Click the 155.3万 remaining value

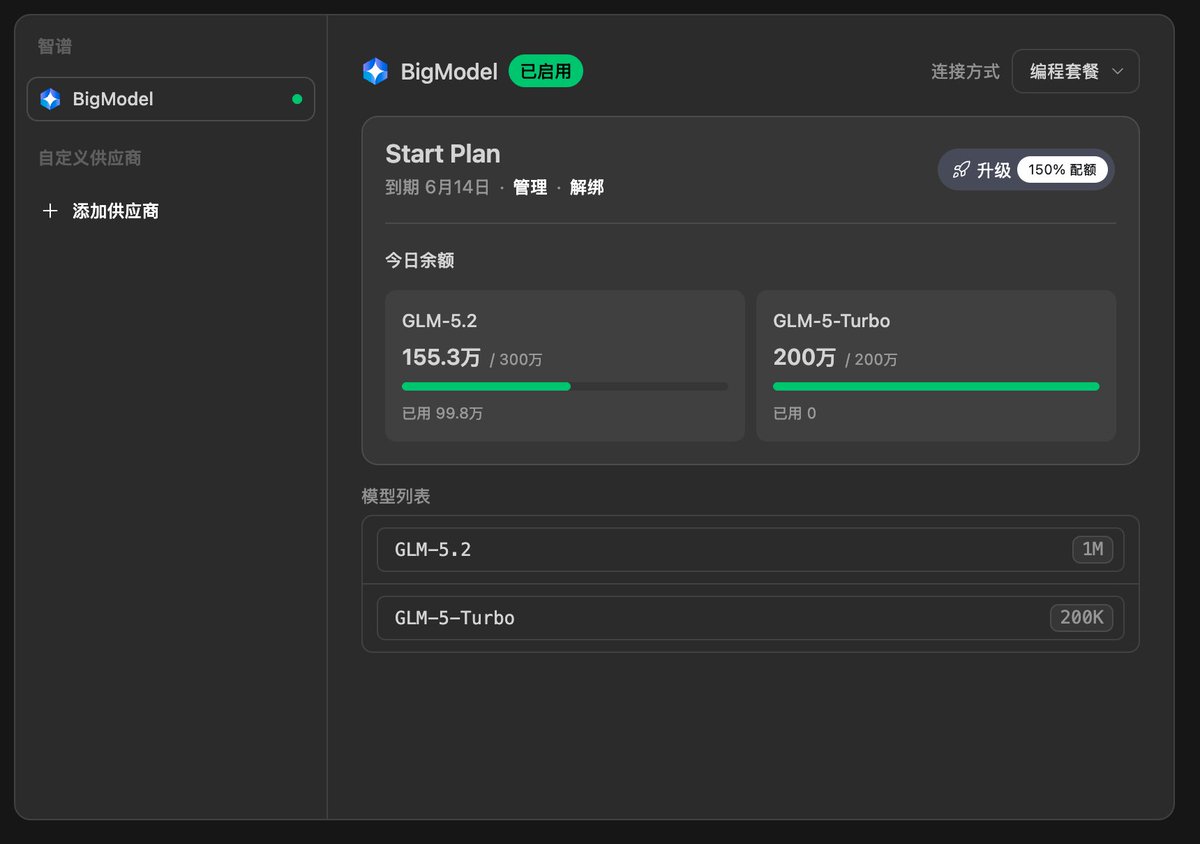tap(442, 357)
